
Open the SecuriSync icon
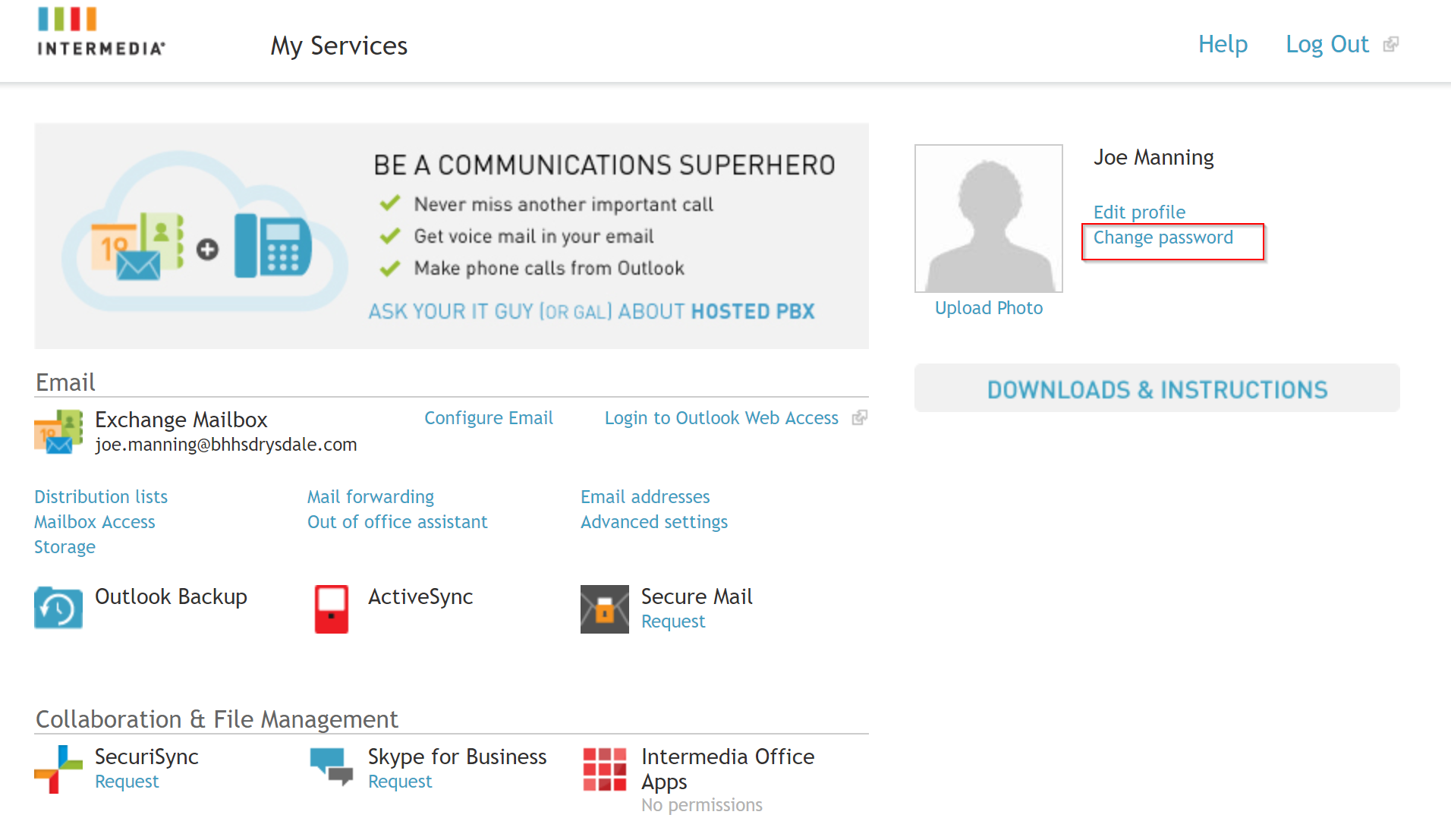tap(58, 769)
